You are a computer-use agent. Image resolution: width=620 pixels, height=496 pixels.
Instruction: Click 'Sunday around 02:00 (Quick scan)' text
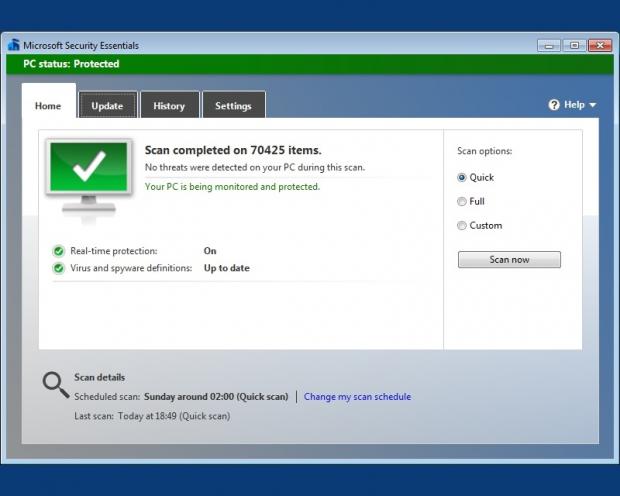216,397
